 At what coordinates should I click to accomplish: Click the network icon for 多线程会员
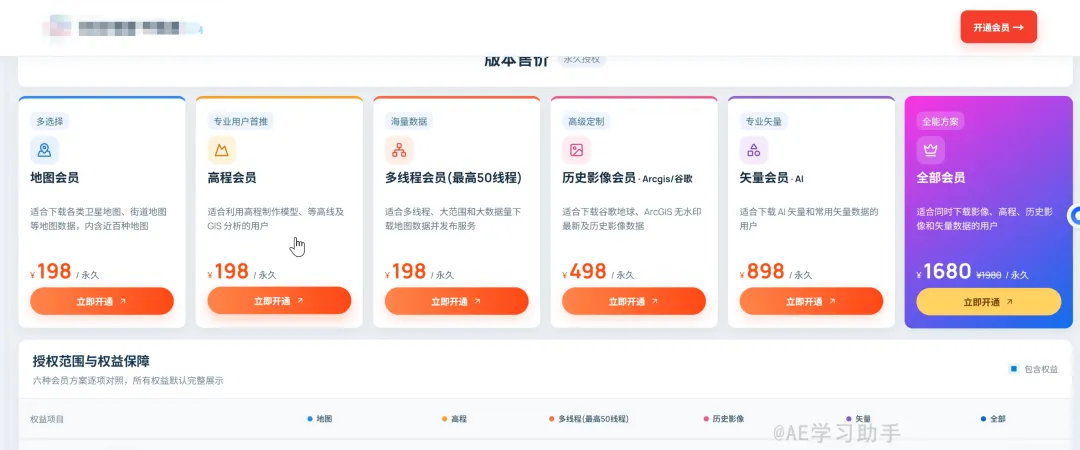point(399,150)
